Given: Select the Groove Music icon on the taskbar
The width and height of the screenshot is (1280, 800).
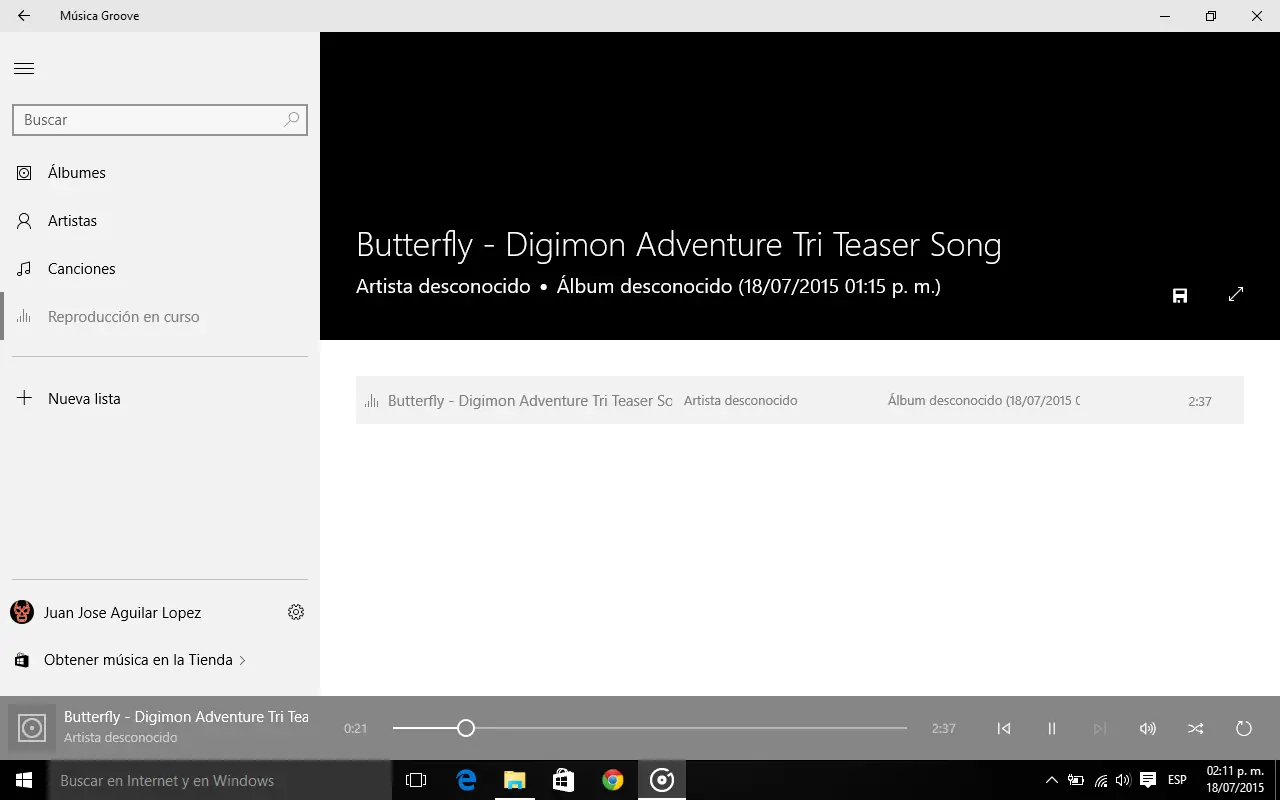Looking at the screenshot, I should click(661, 780).
